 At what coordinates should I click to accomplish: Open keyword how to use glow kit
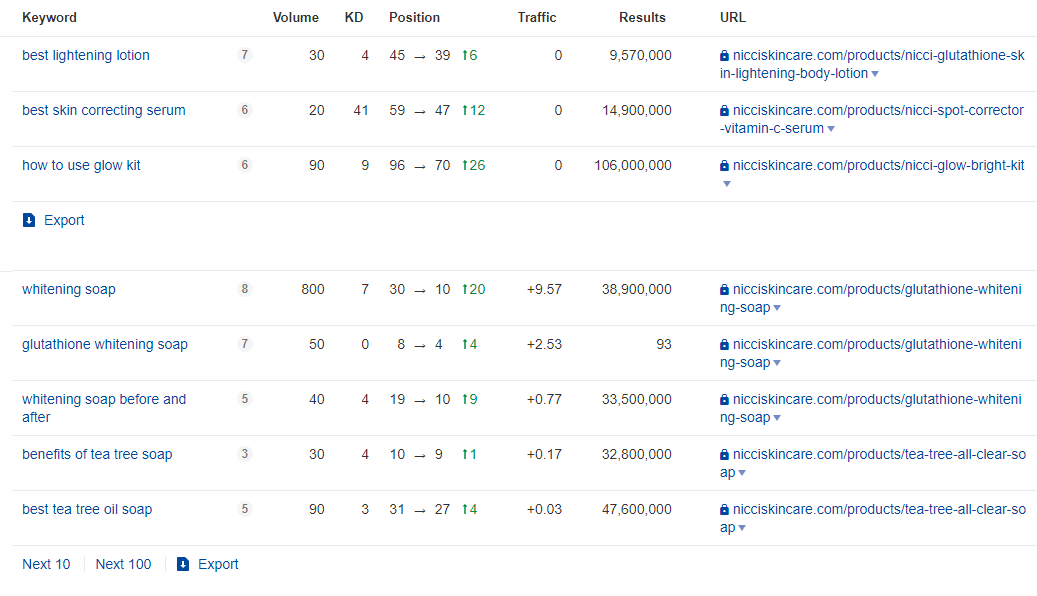click(x=81, y=165)
